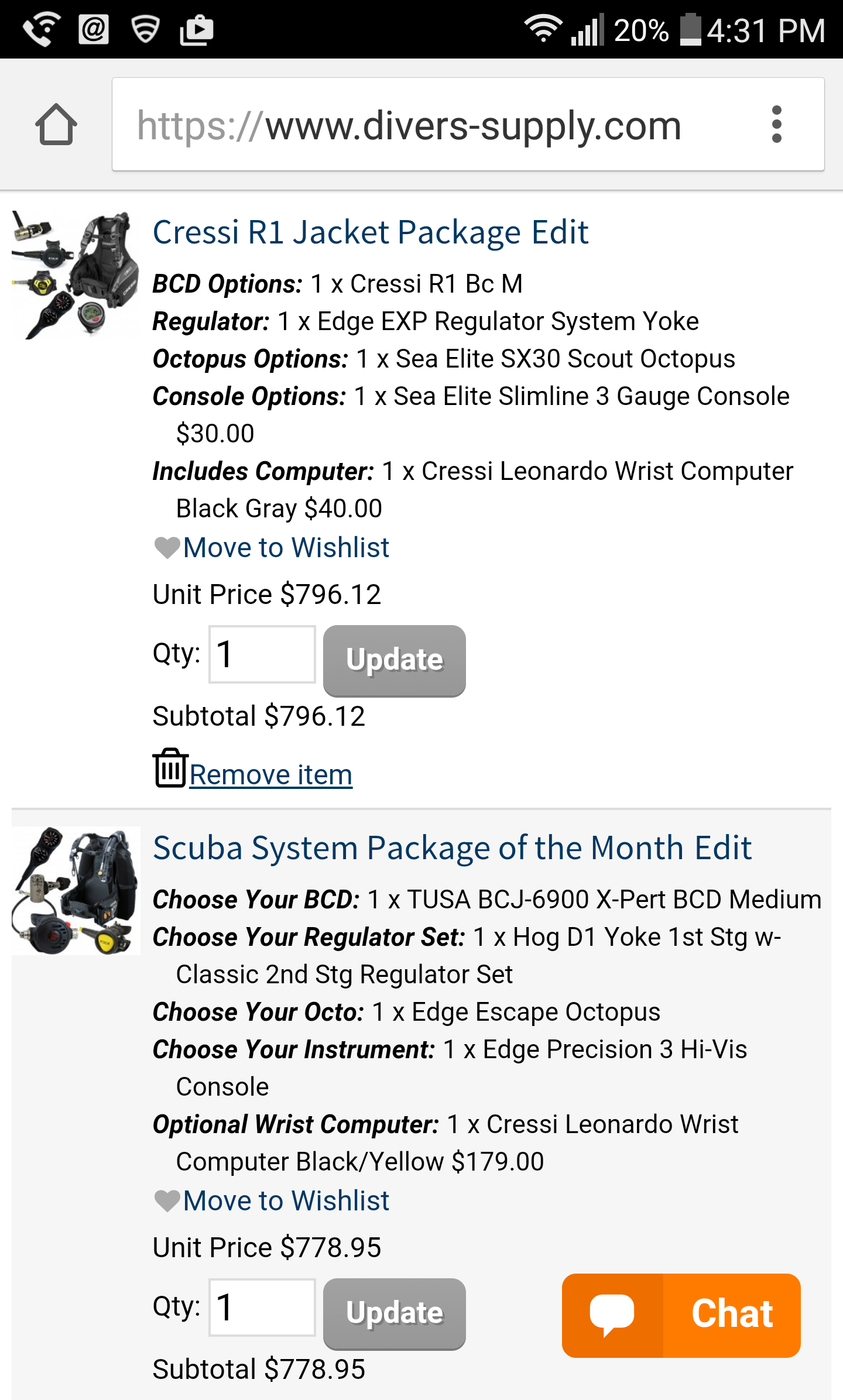Move Scuba System Package to Wishlist
Screen dimensions: 843x1400
pyautogui.click(x=286, y=1201)
